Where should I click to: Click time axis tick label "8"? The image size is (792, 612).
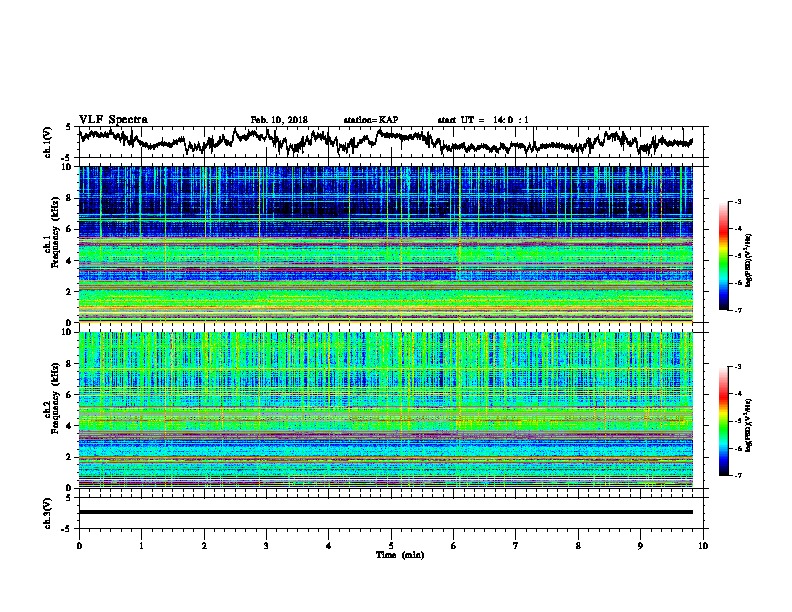click(x=578, y=545)
